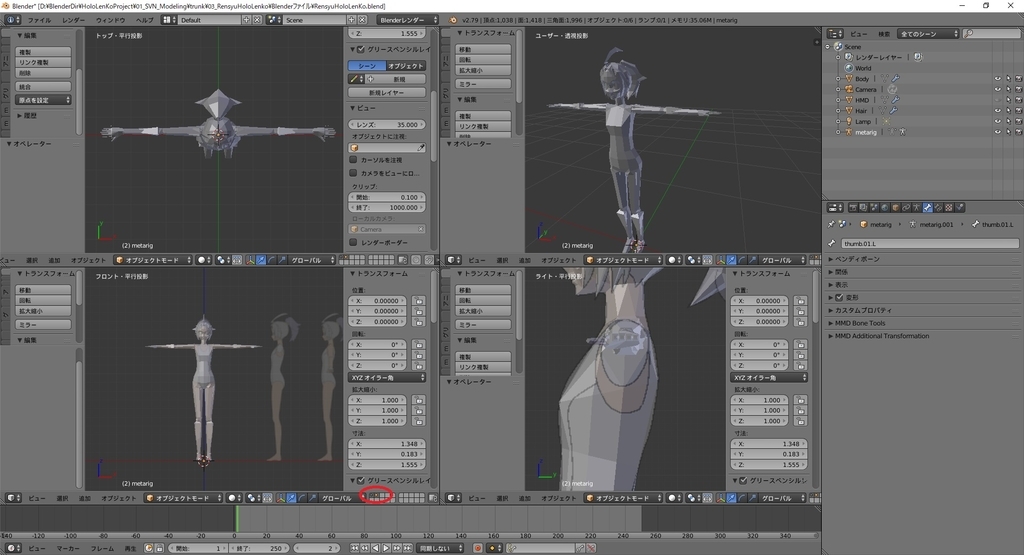Open the Object Constraints chain tab icon

pos(906,208)
